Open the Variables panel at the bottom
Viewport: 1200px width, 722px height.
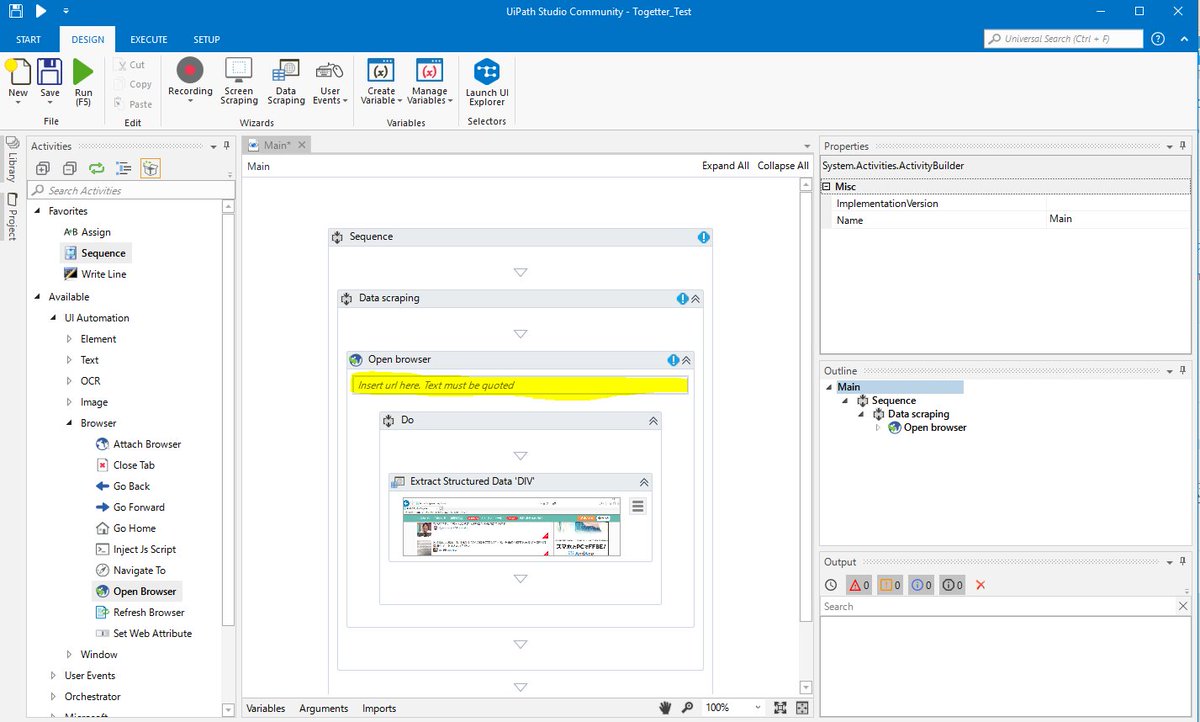(x=266, y=708)
